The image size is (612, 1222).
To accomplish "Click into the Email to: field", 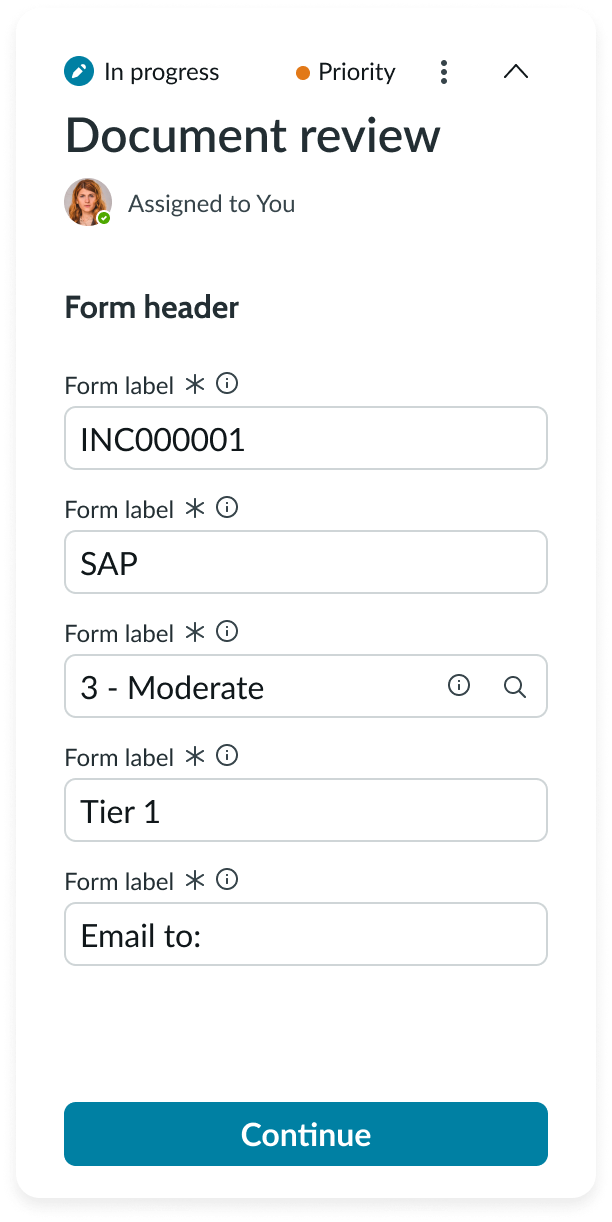I will coord(305,934).
